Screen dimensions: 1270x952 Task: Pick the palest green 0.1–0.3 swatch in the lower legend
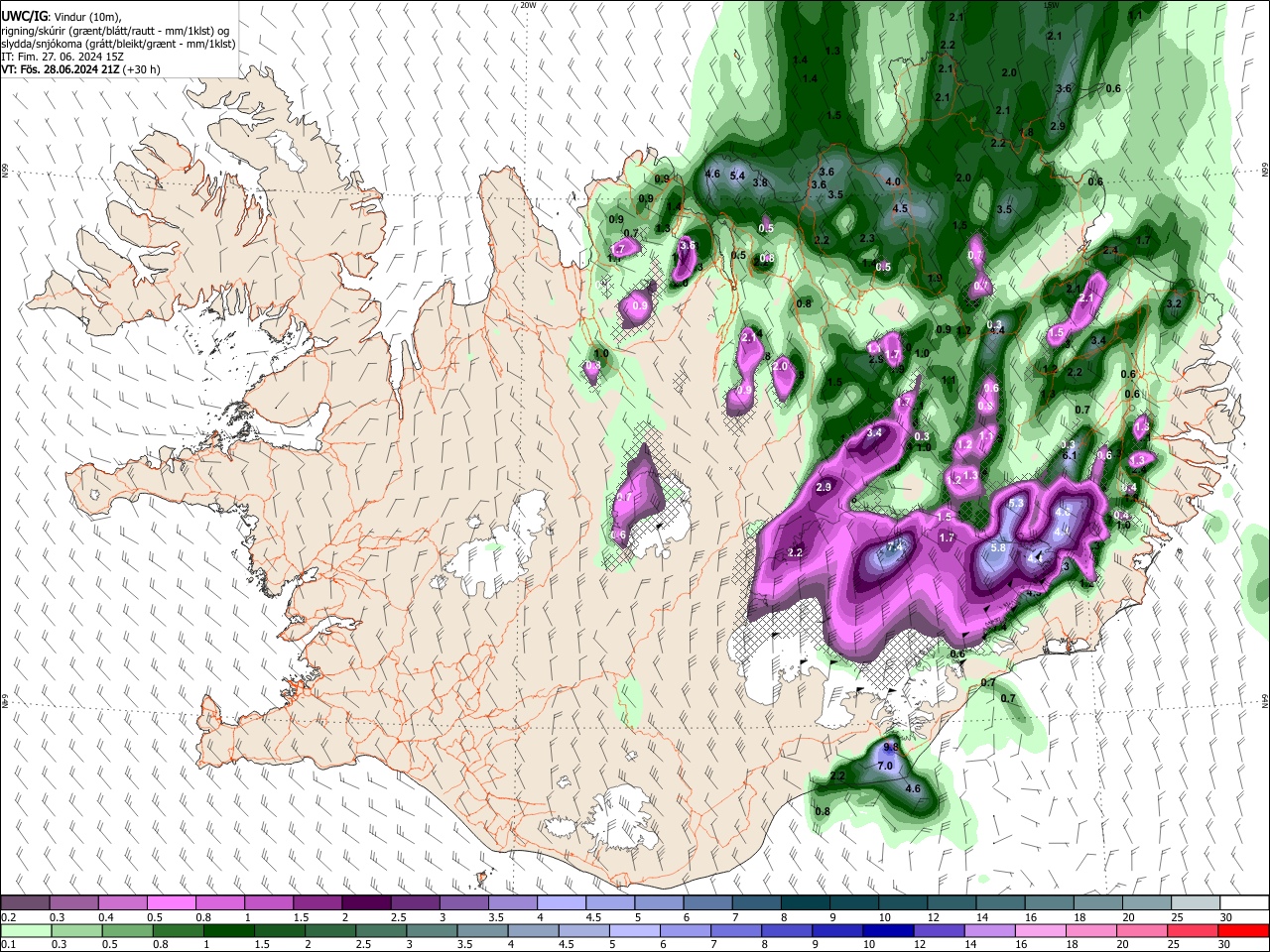click(25, 930)
